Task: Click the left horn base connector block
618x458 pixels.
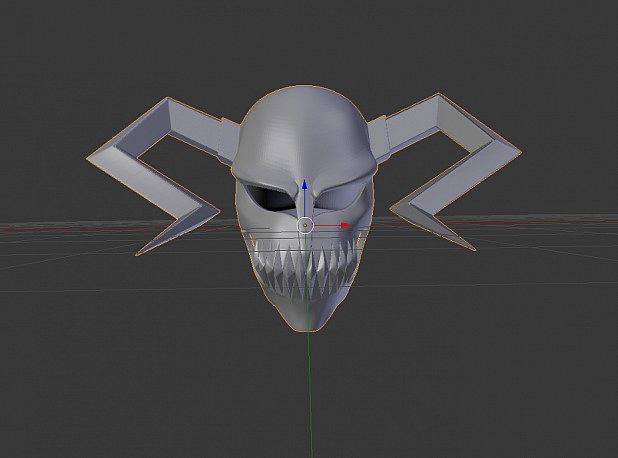Action: pyautogui.click(x=228, y=140)
